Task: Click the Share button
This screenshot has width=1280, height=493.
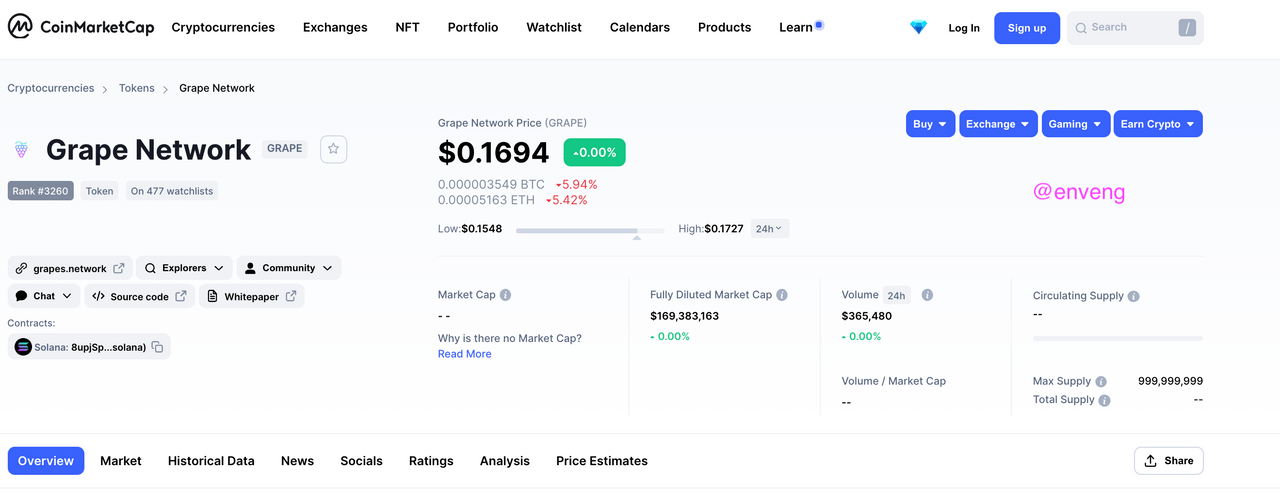Action: click(1168, 461)
